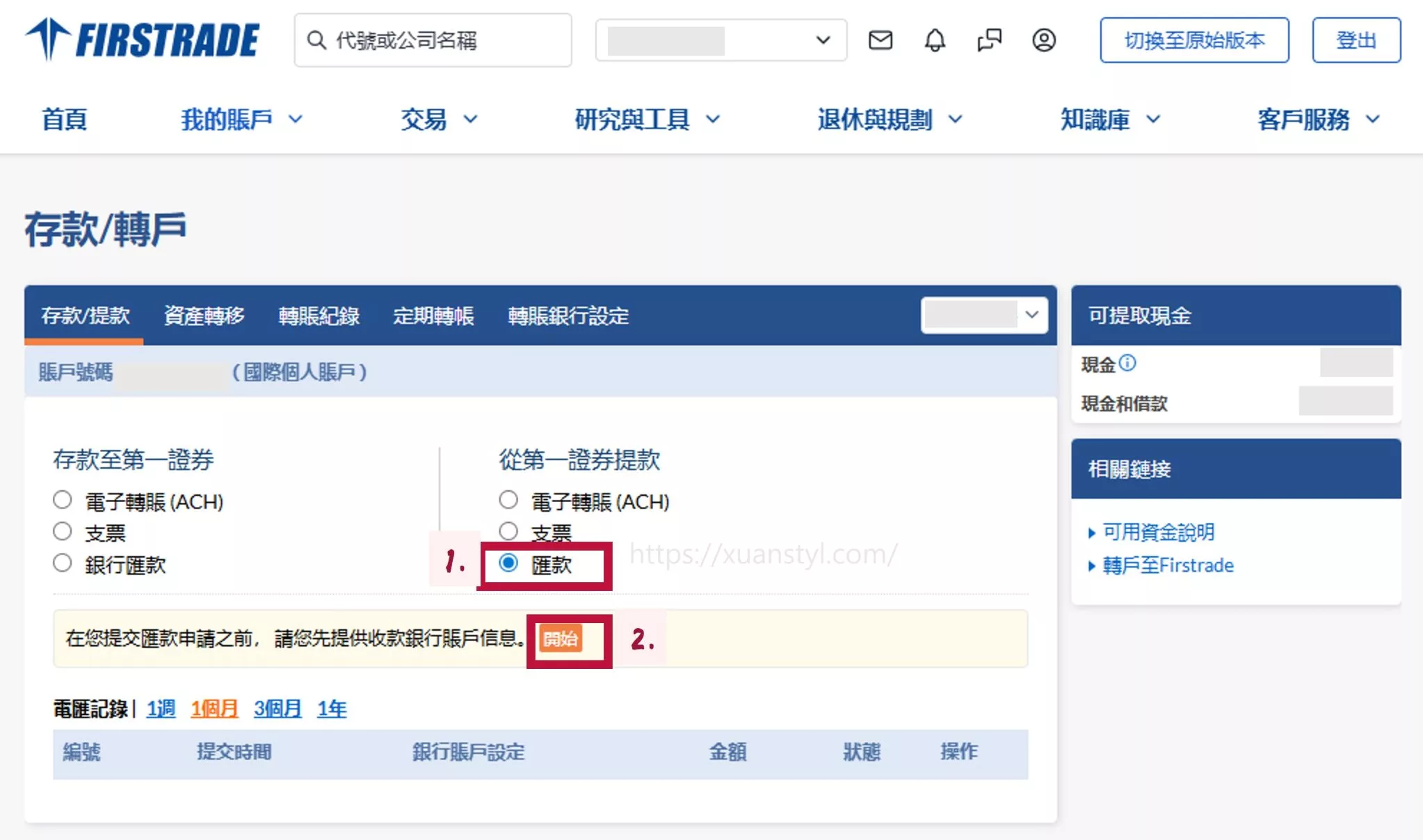Click the 金額 column header

coord(727,752)
